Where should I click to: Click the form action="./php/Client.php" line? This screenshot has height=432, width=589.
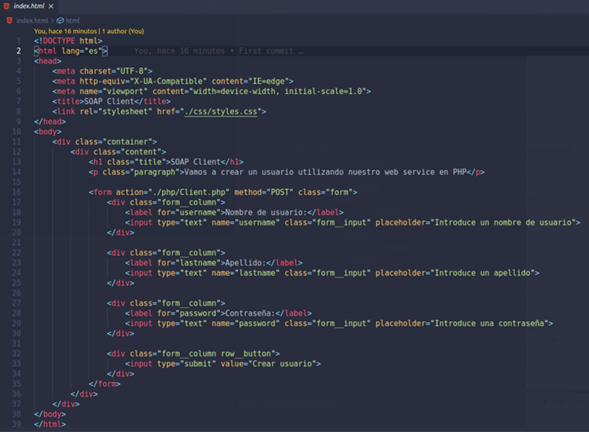point(223,192)
